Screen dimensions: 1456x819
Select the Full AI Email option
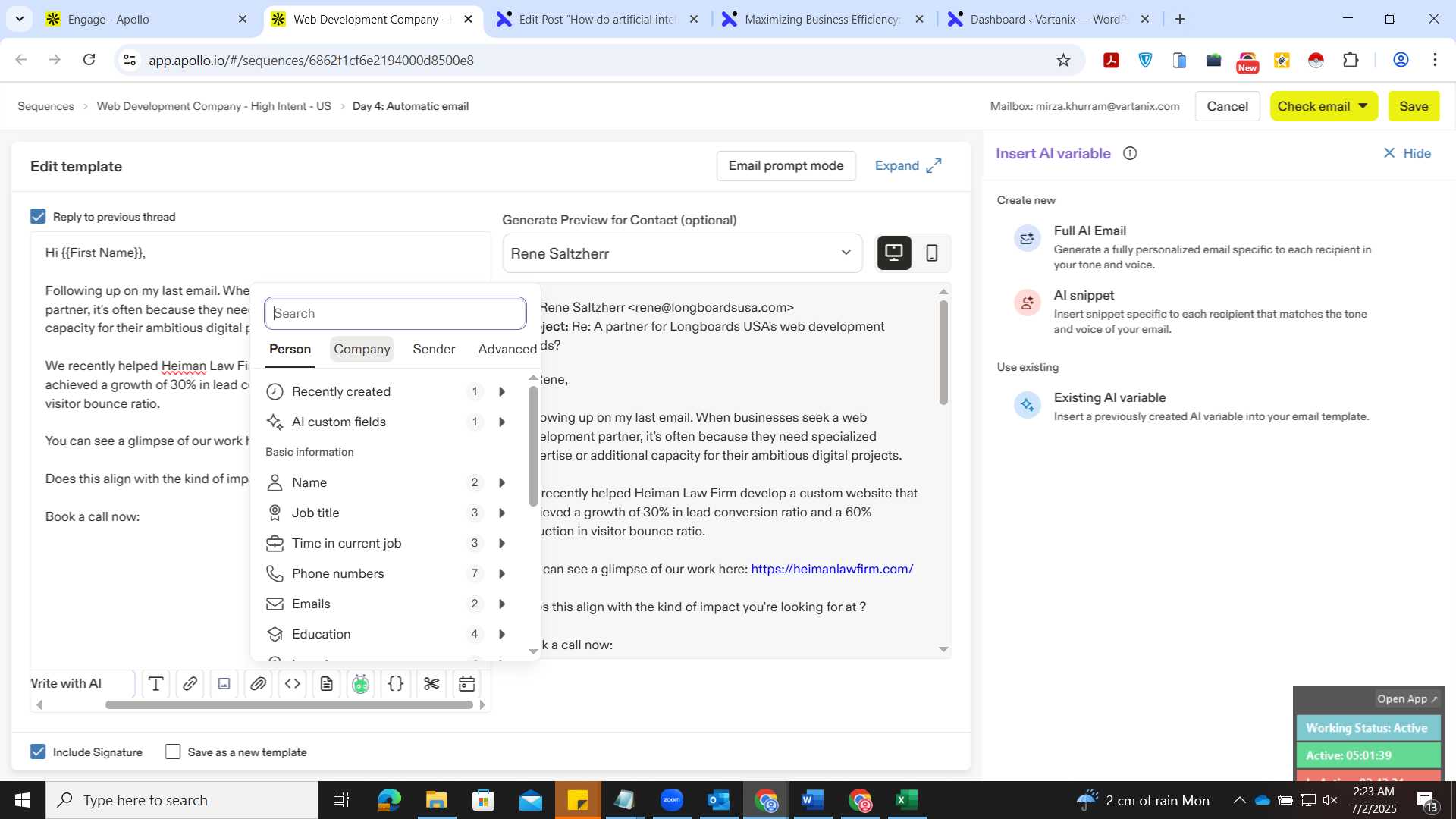click(1194, 247)
